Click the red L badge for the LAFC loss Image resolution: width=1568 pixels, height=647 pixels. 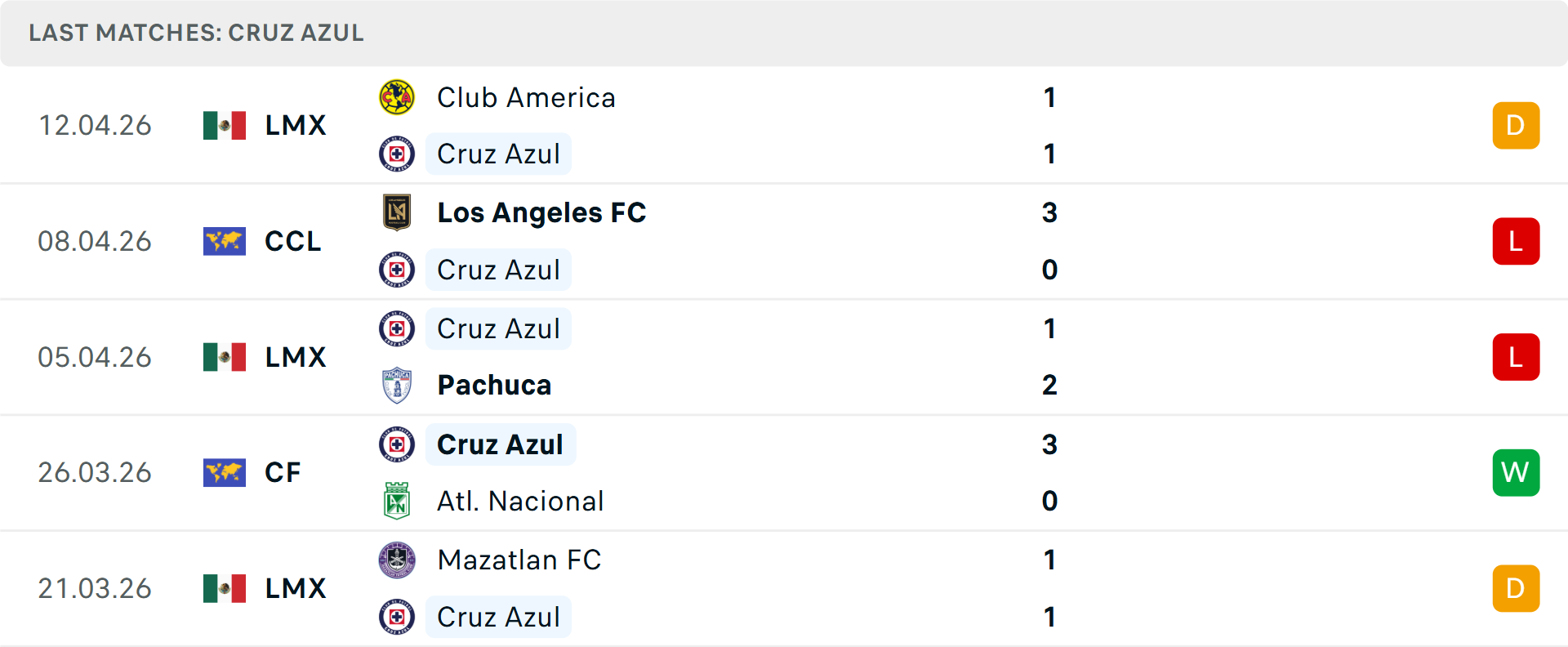click(1516, 241)
